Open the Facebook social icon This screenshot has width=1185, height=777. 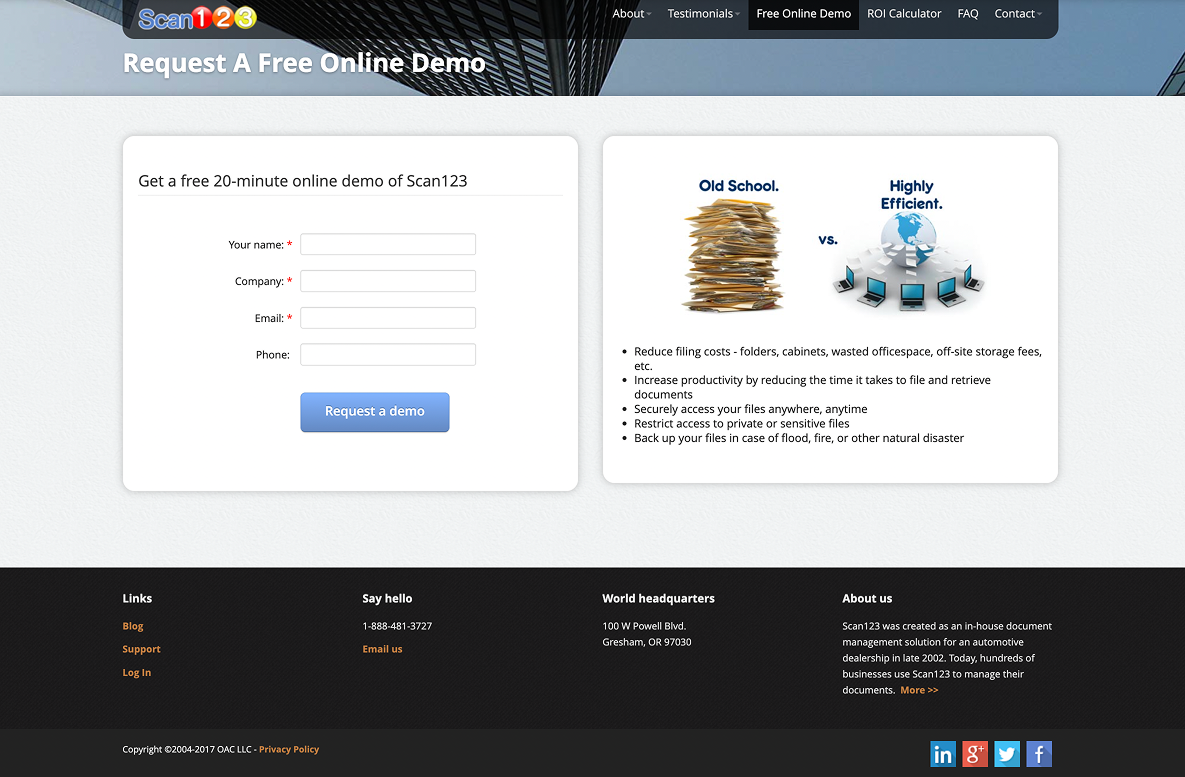coord(1039,754)
